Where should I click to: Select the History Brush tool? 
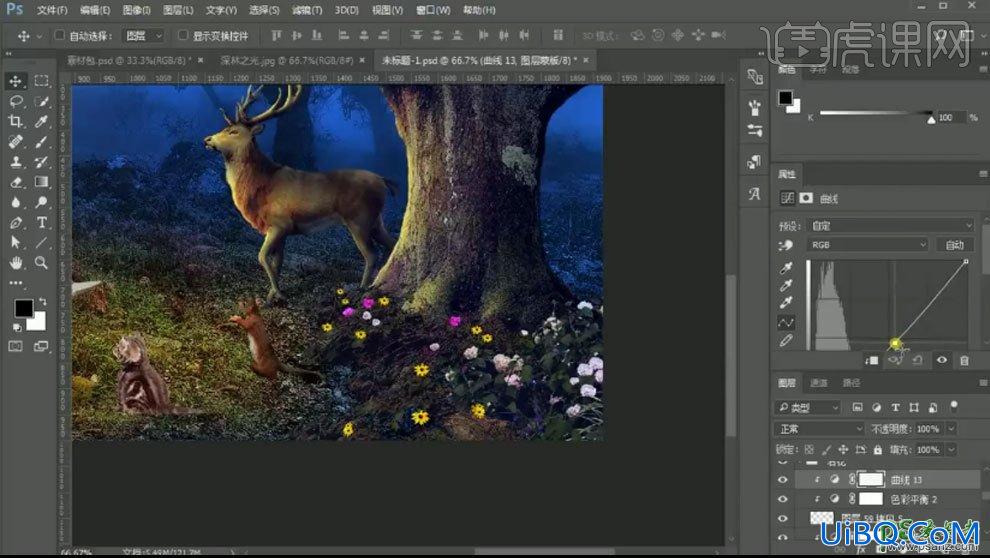42,162
